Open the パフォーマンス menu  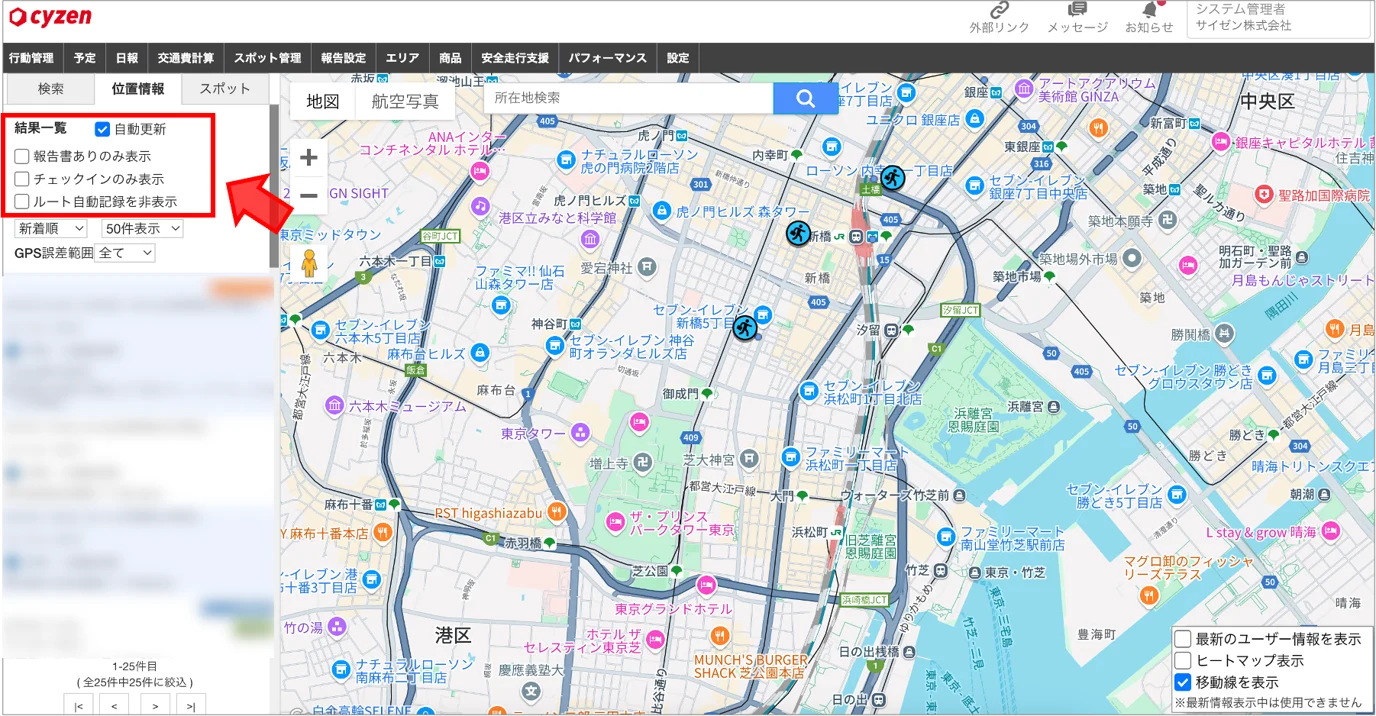tap(608, 58)
